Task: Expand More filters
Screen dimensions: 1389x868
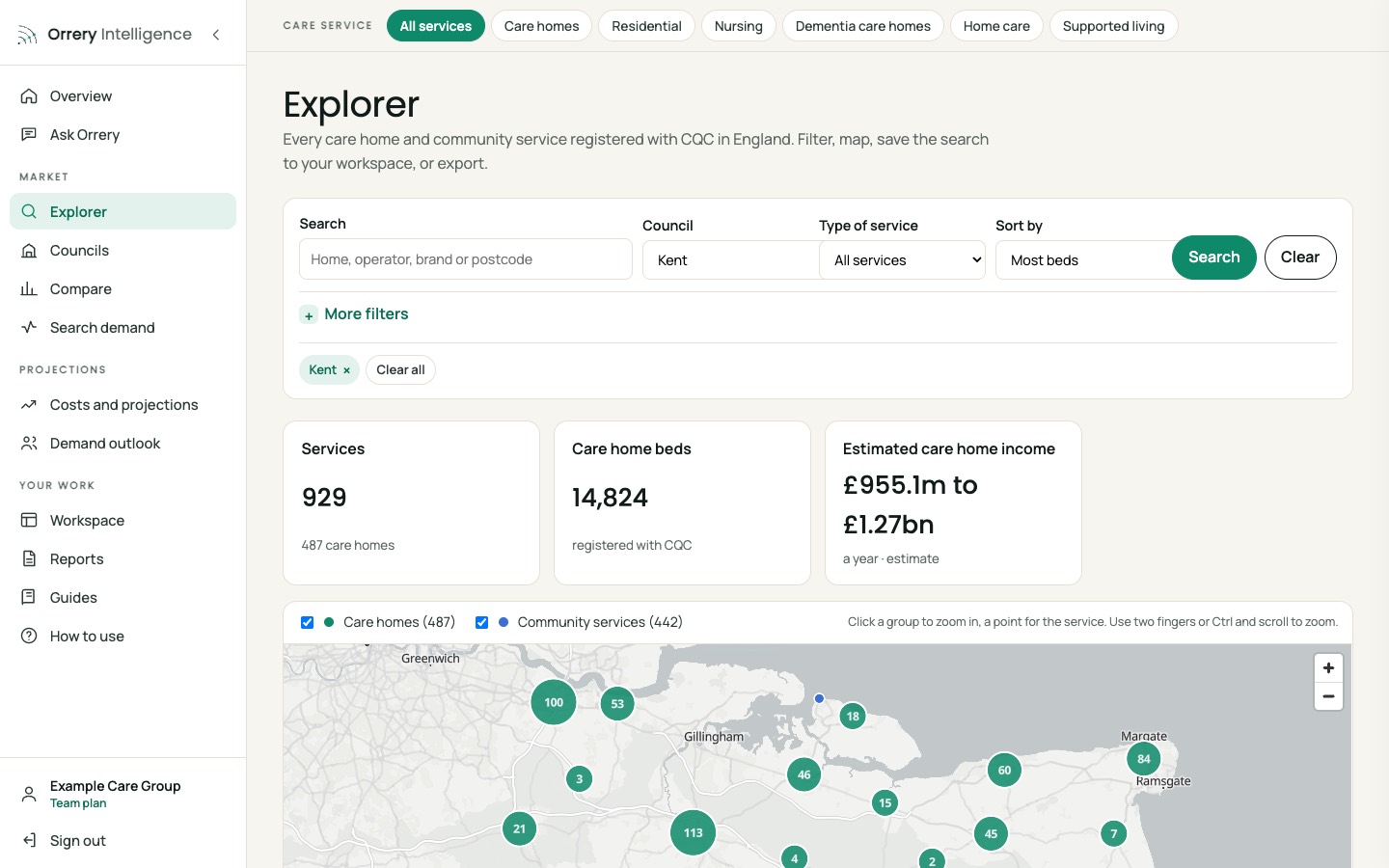Action: (x=354, y=314)
